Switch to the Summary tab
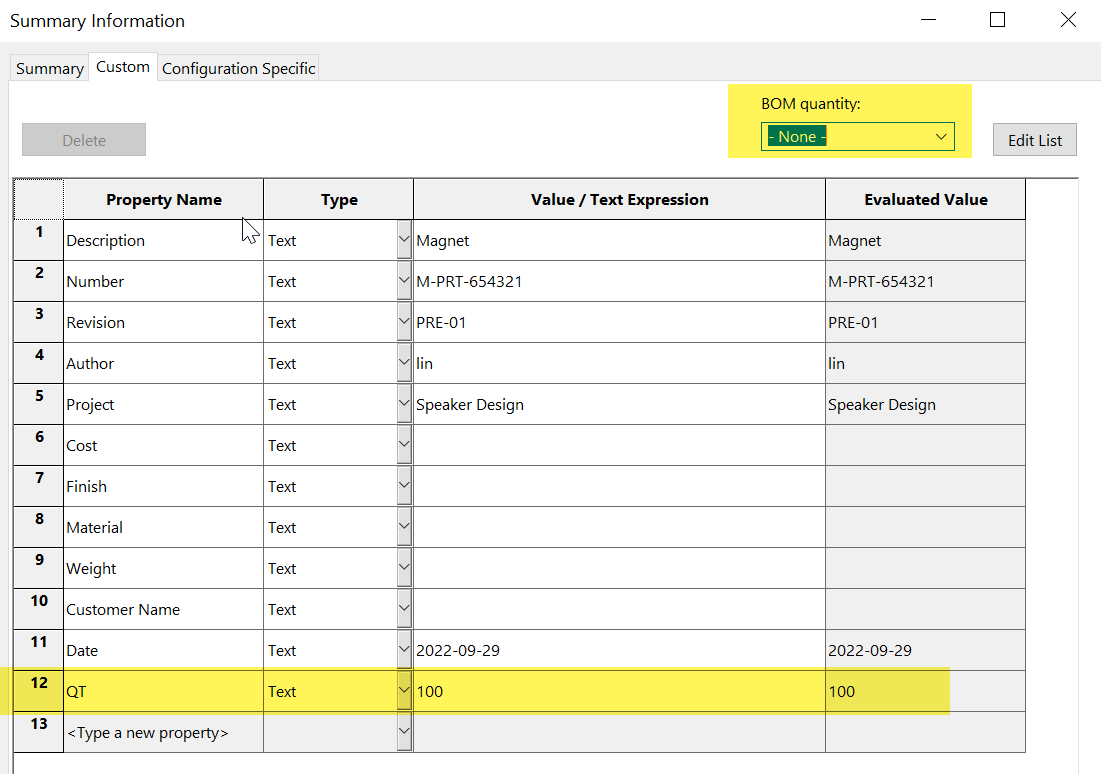This screenshot has width=1101, height=774. tap(48, 67)
